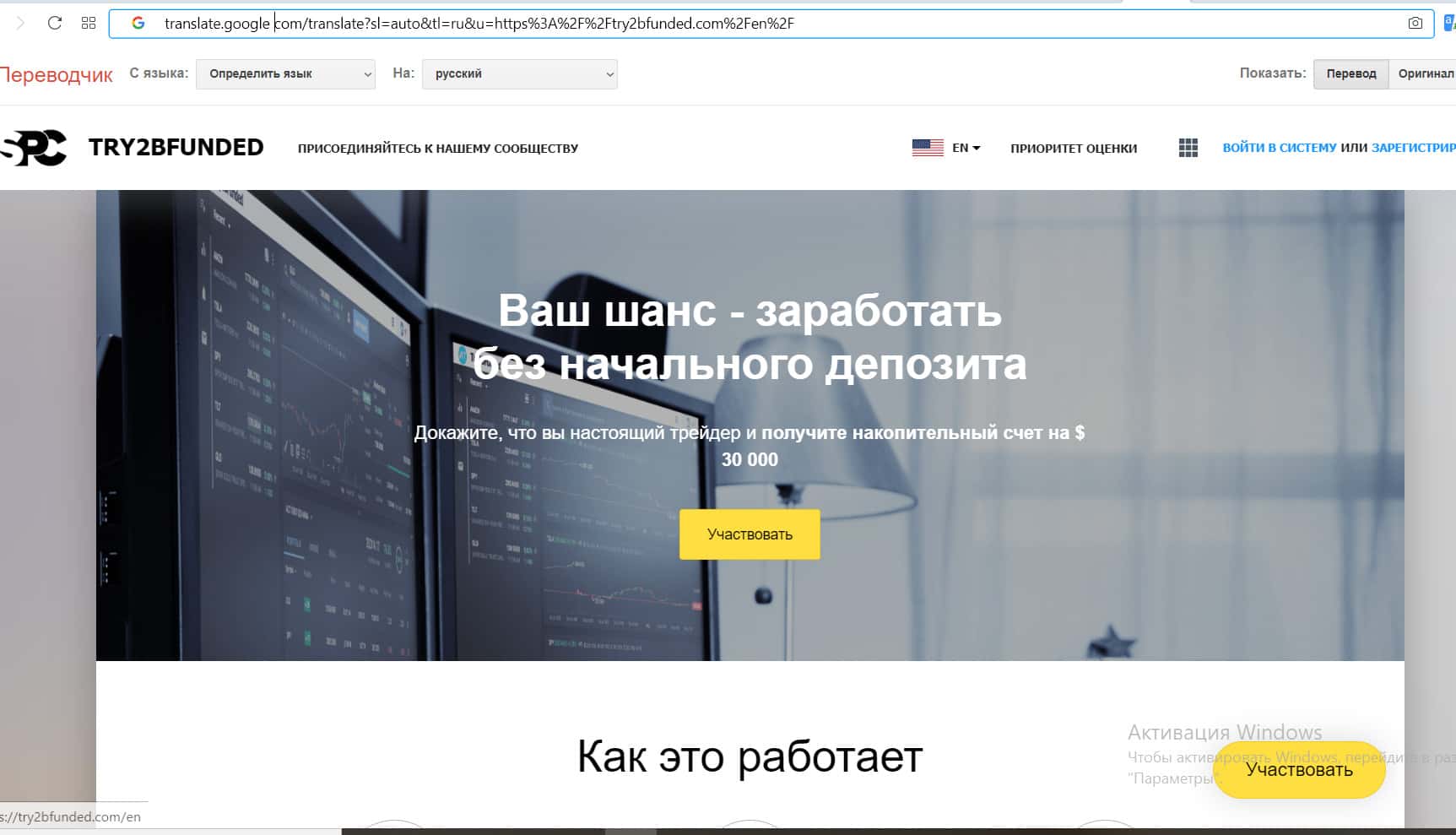Viewport: 1456px width, 835px height.
Task: Expand the EN language selector
Action: pyautogui.click(x=966, y=148)
